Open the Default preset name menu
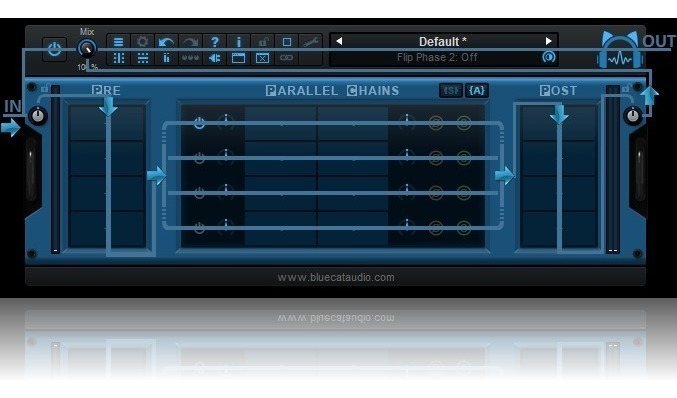Viewport: 677px width, 398px height. point(443,41)
